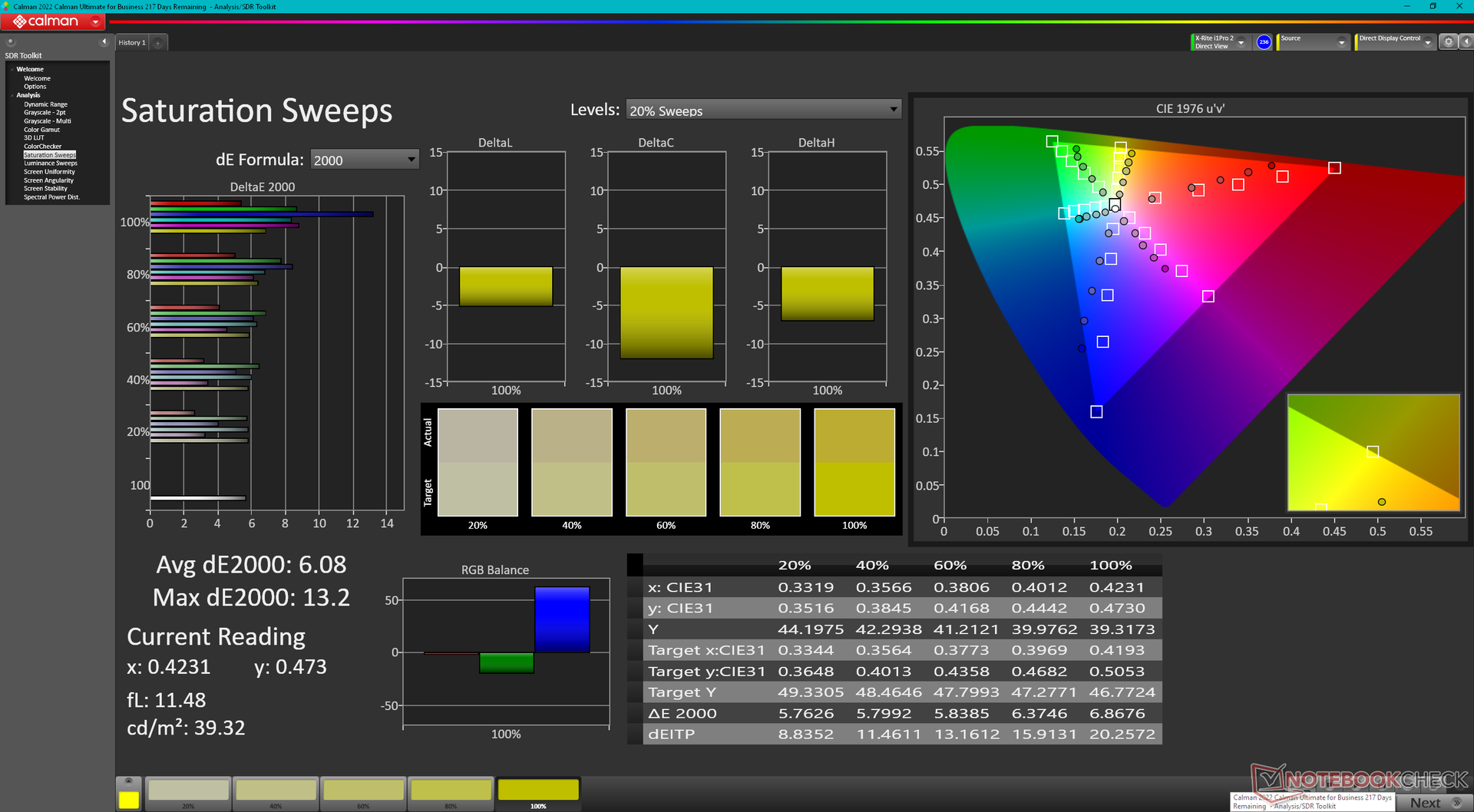Viewport: 1474px width, 812px height.
Task: Open Grayscale - Multi page
Action: [47, 121]
